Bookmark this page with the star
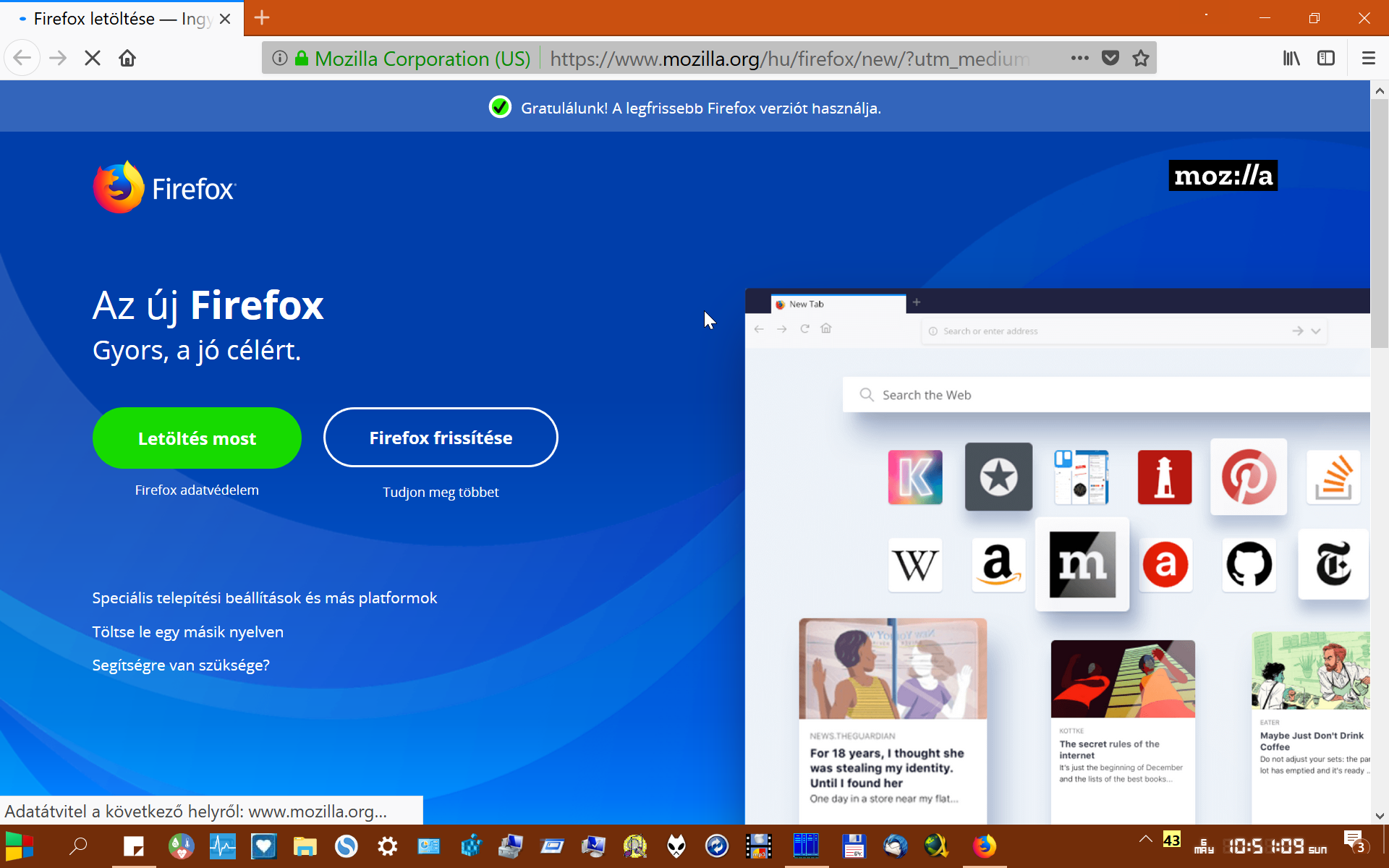Viewport: 1389px width, 868px height. [1141, 58]
